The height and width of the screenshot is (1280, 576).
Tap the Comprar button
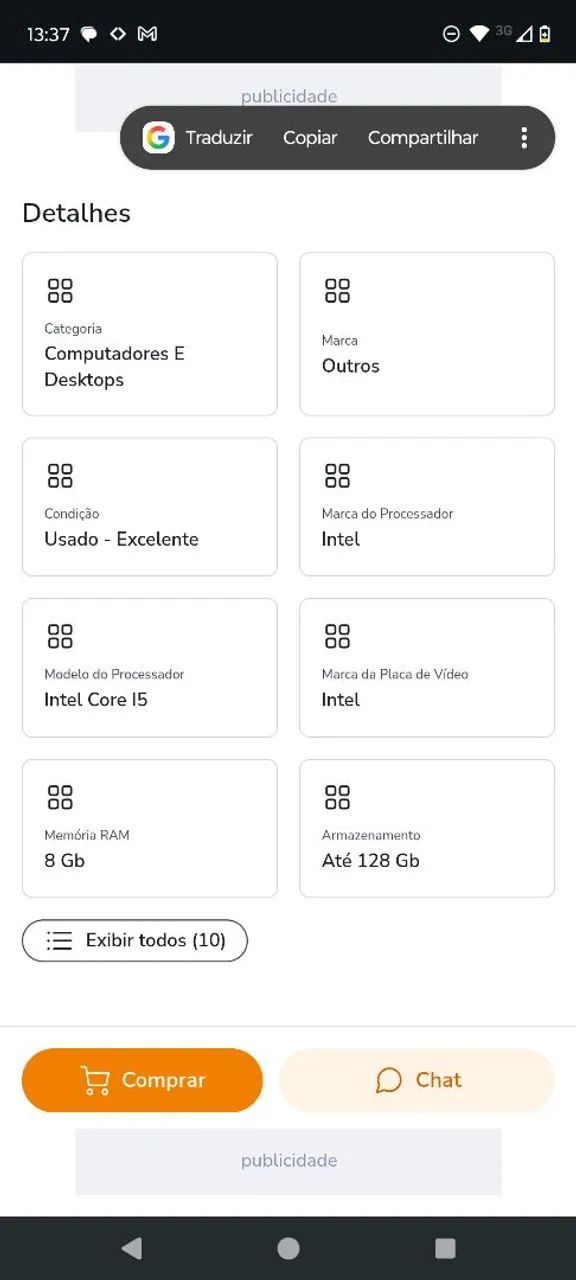click(x=142, y=1080)
